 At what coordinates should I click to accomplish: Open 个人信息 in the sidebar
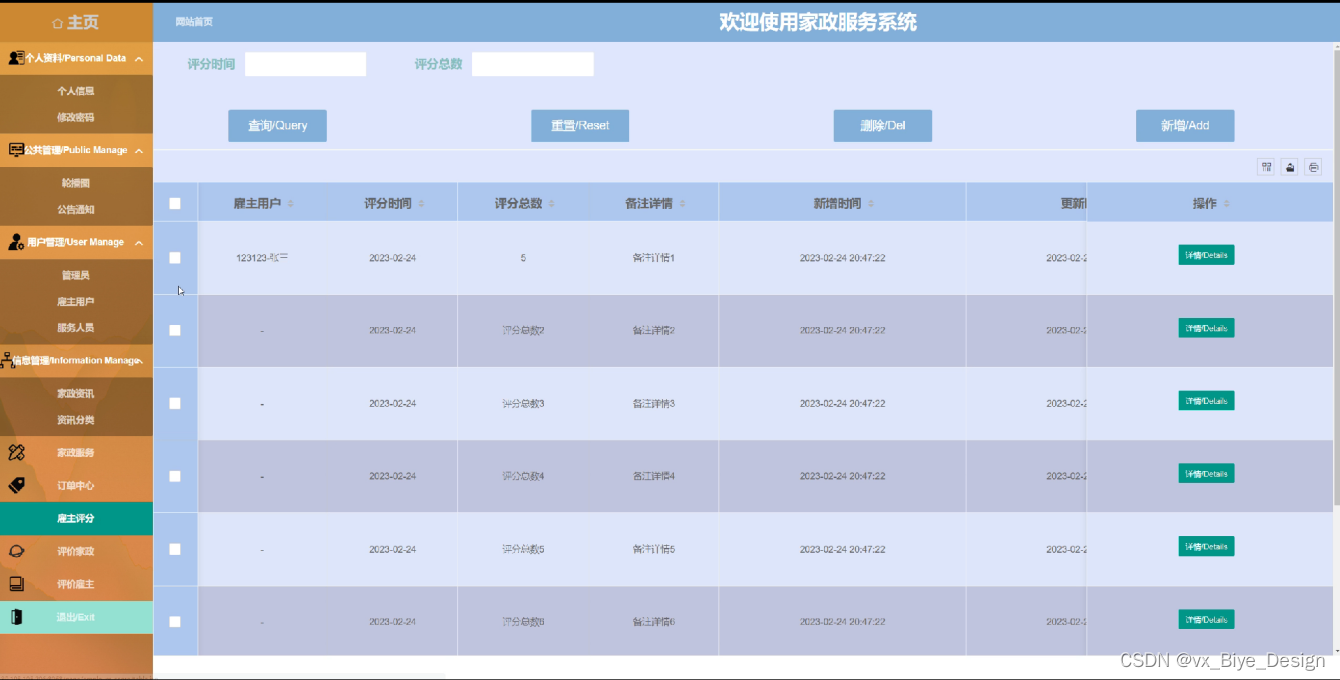point(76,91)
